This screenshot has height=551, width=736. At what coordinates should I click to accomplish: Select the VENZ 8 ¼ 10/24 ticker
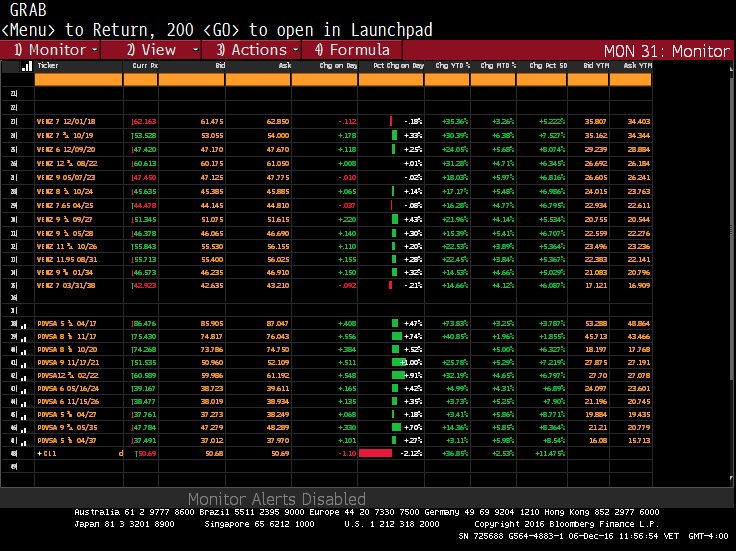pyautogui.click(x=65, y=192)
